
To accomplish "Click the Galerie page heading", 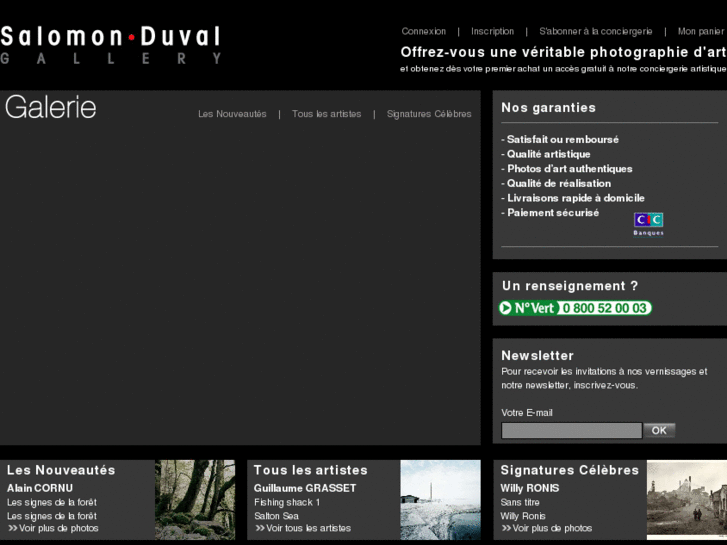I will (x=51, y=108).
